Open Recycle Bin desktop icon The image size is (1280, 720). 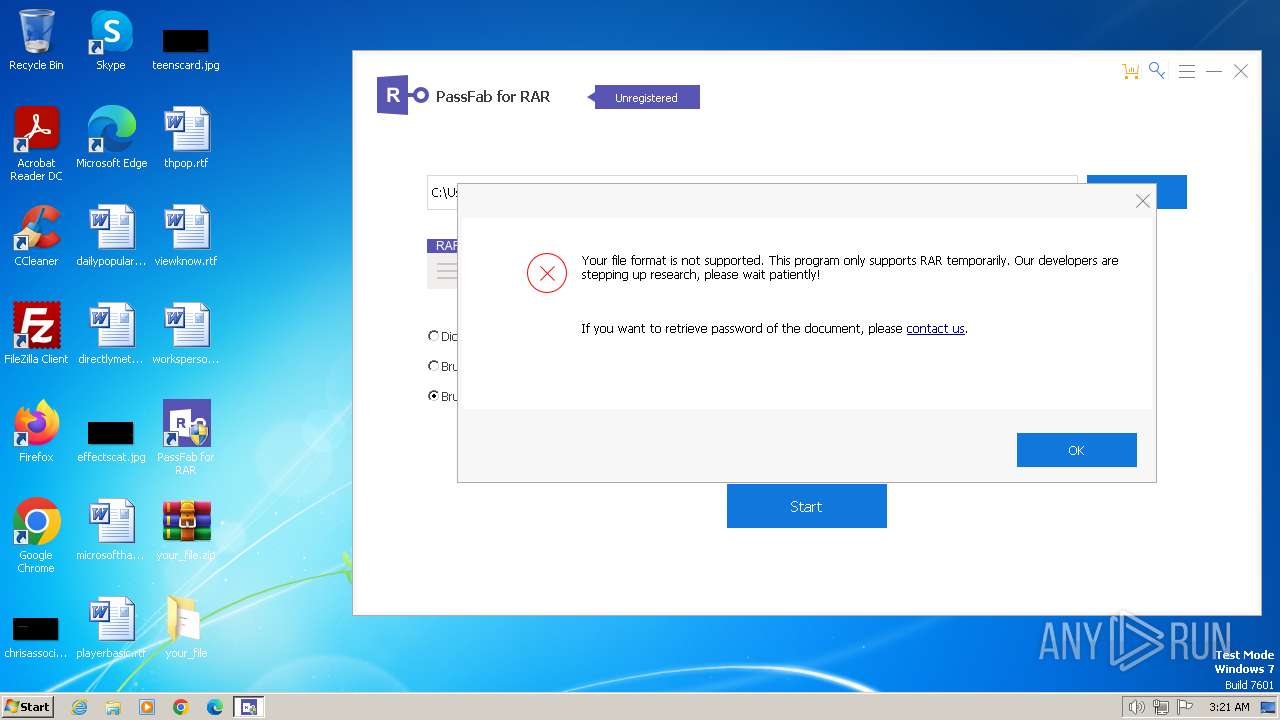(x=36, y=40)
